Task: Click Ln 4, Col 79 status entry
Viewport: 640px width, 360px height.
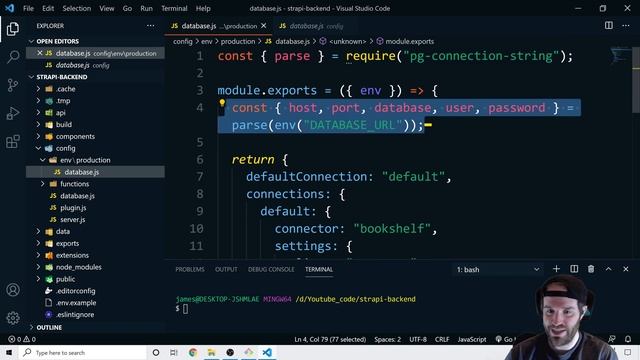Action: click(x=330, y=339)
